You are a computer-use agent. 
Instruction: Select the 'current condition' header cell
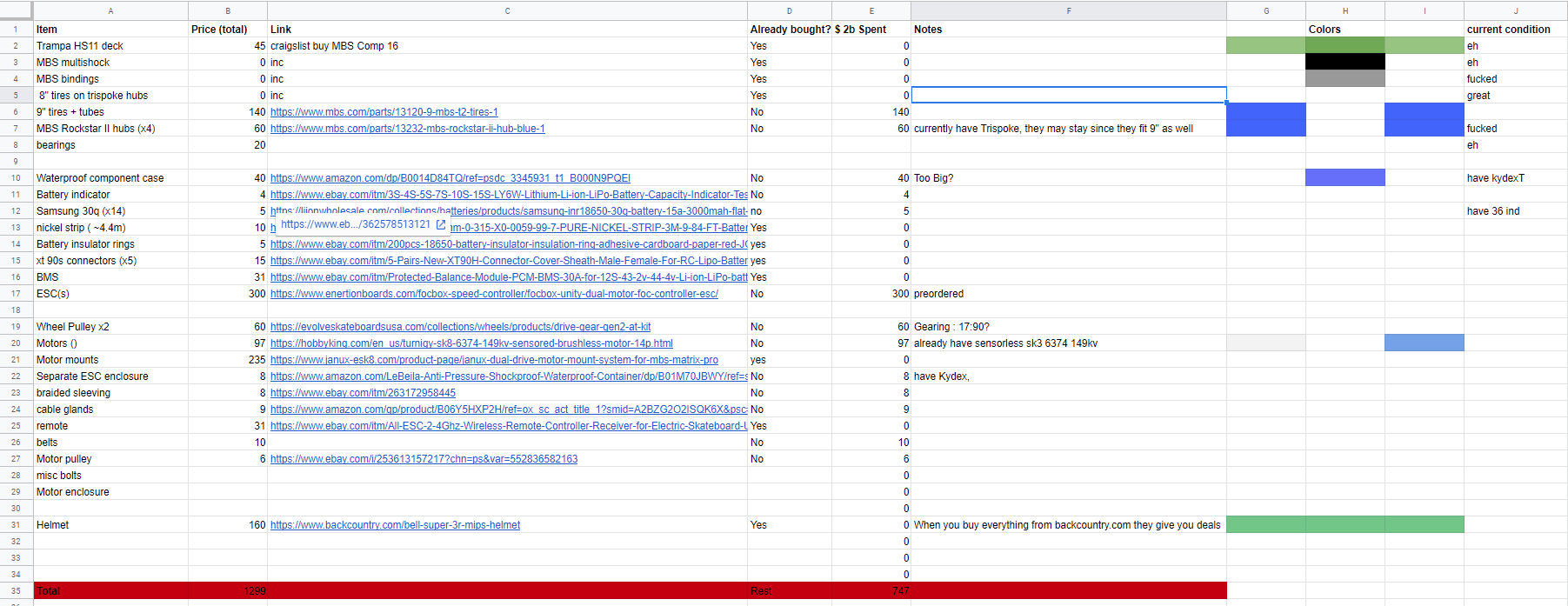click(x=1514, y=30)
